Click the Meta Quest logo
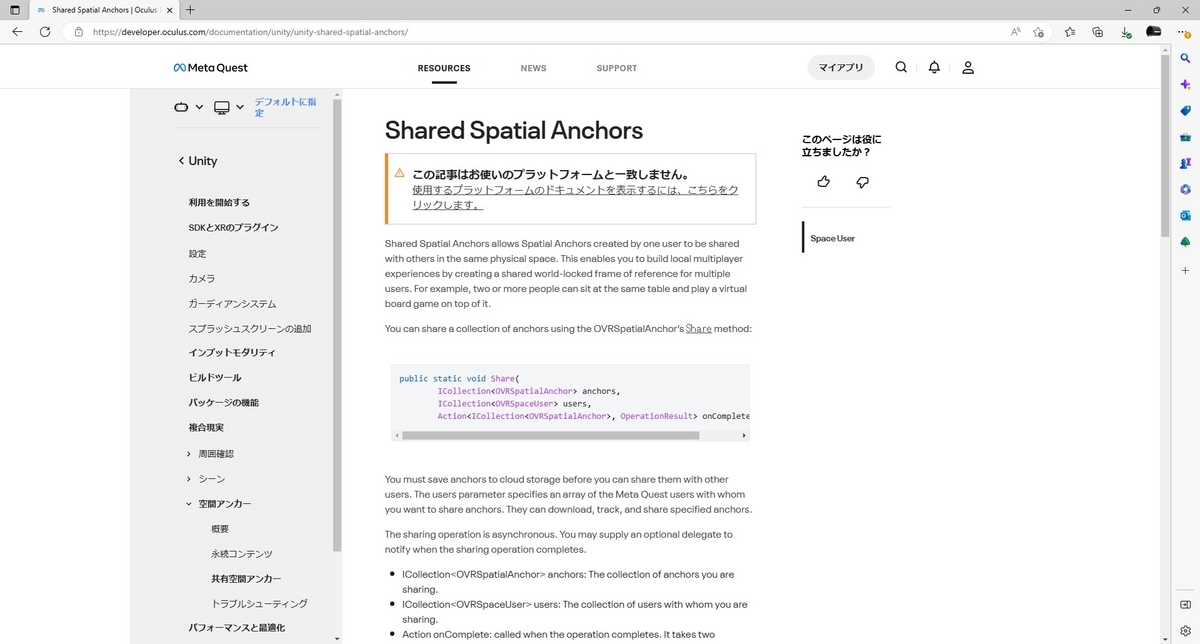Image resolution: width=1200 pixels, height=644 pixels. click(x=210, y=67)
